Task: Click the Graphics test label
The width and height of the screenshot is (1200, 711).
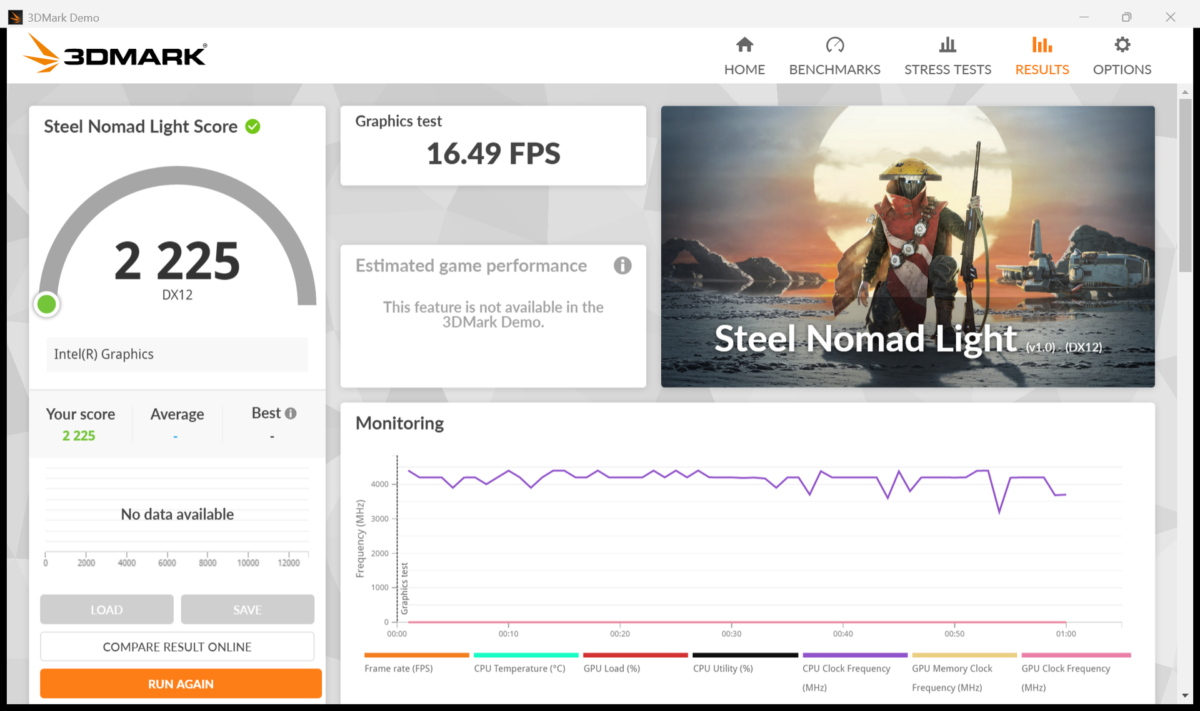Action: click(x=399, y=121)
